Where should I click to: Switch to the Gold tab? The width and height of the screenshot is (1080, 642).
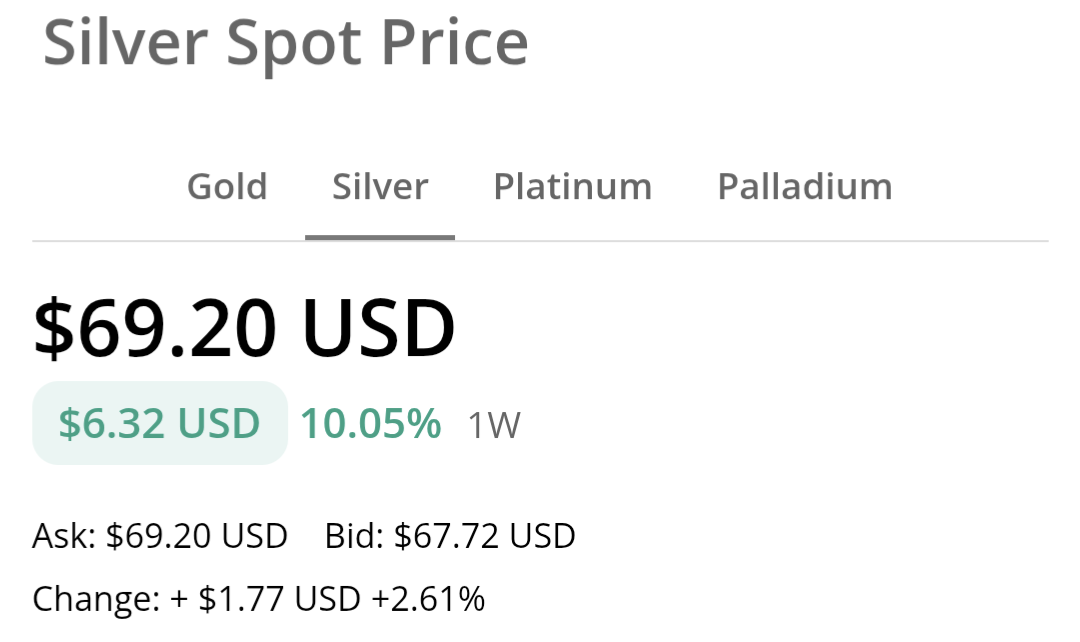coord(227,187)
